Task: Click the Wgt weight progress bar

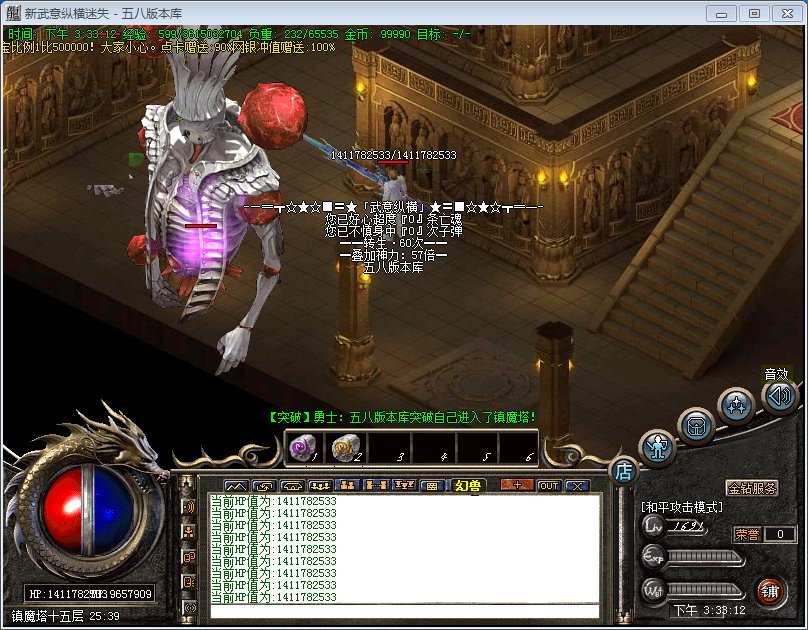Action: pos(705,589)
